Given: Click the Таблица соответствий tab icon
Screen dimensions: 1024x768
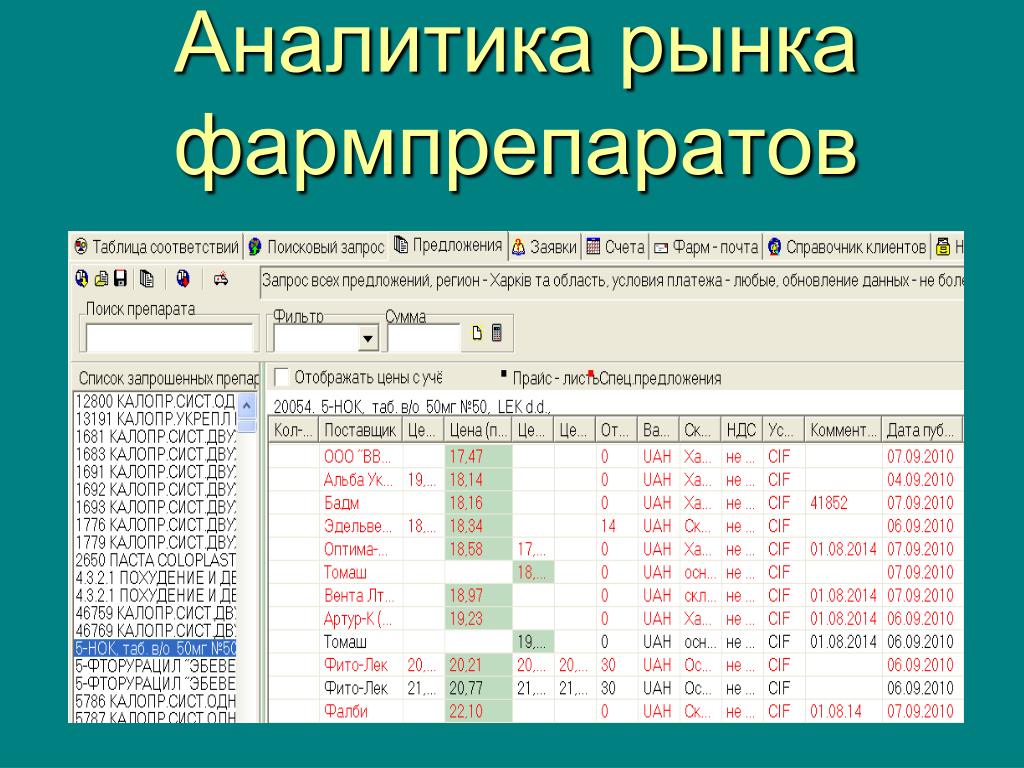Looking at the screenshot, I should point(81,247).
